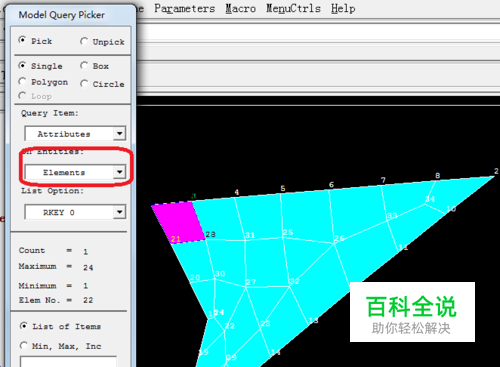Click node label 5 on top edge
The image size is (500, 367).
pyautogui.click(x=283, y=189)
